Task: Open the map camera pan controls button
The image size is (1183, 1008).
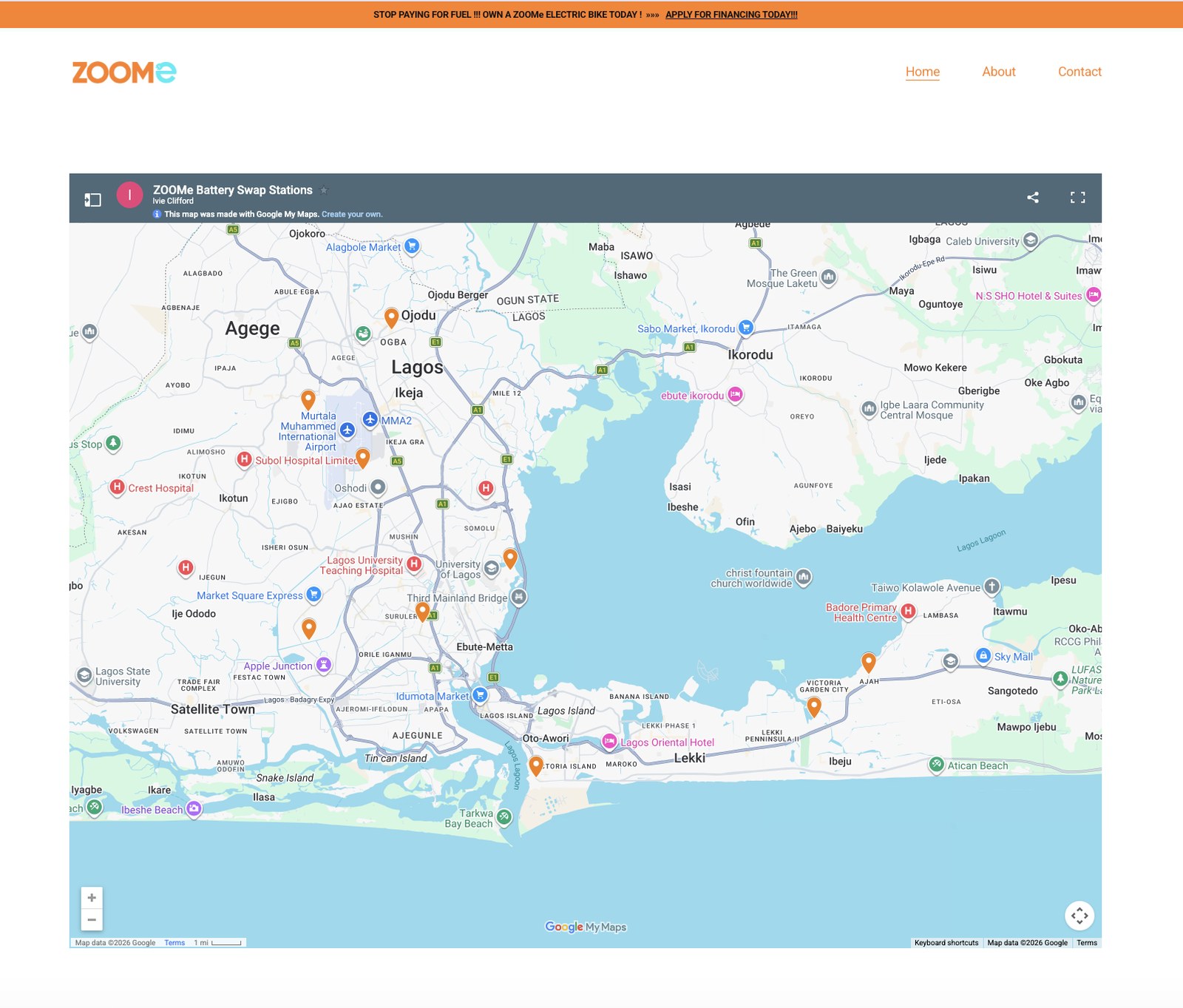Action: pos(1079,916)
